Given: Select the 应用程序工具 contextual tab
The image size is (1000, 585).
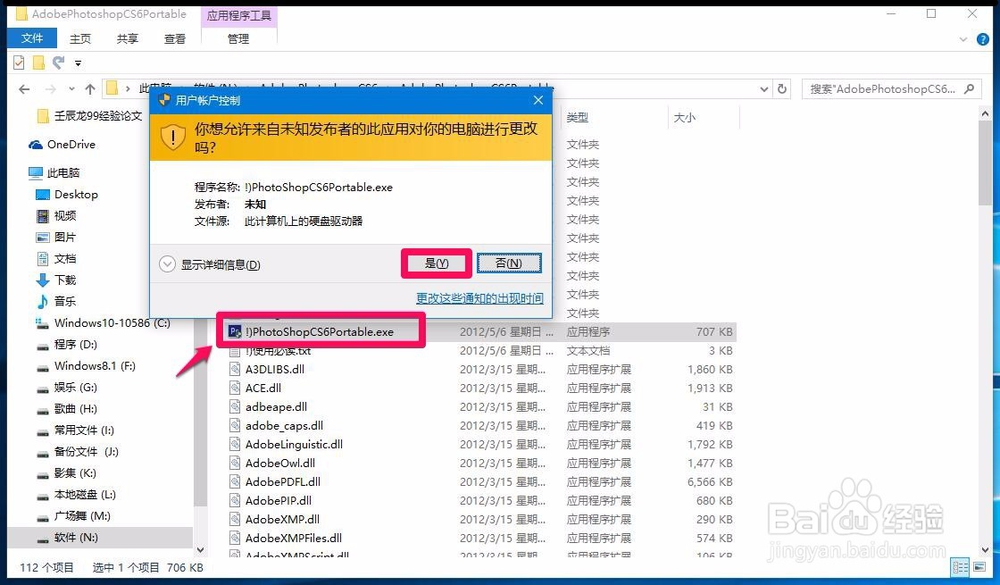Looking at the screenshot, I should tap(239, 15).
